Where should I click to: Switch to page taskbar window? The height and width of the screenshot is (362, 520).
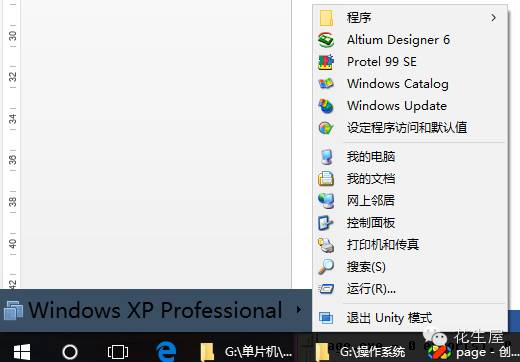[x=473, y=352]
